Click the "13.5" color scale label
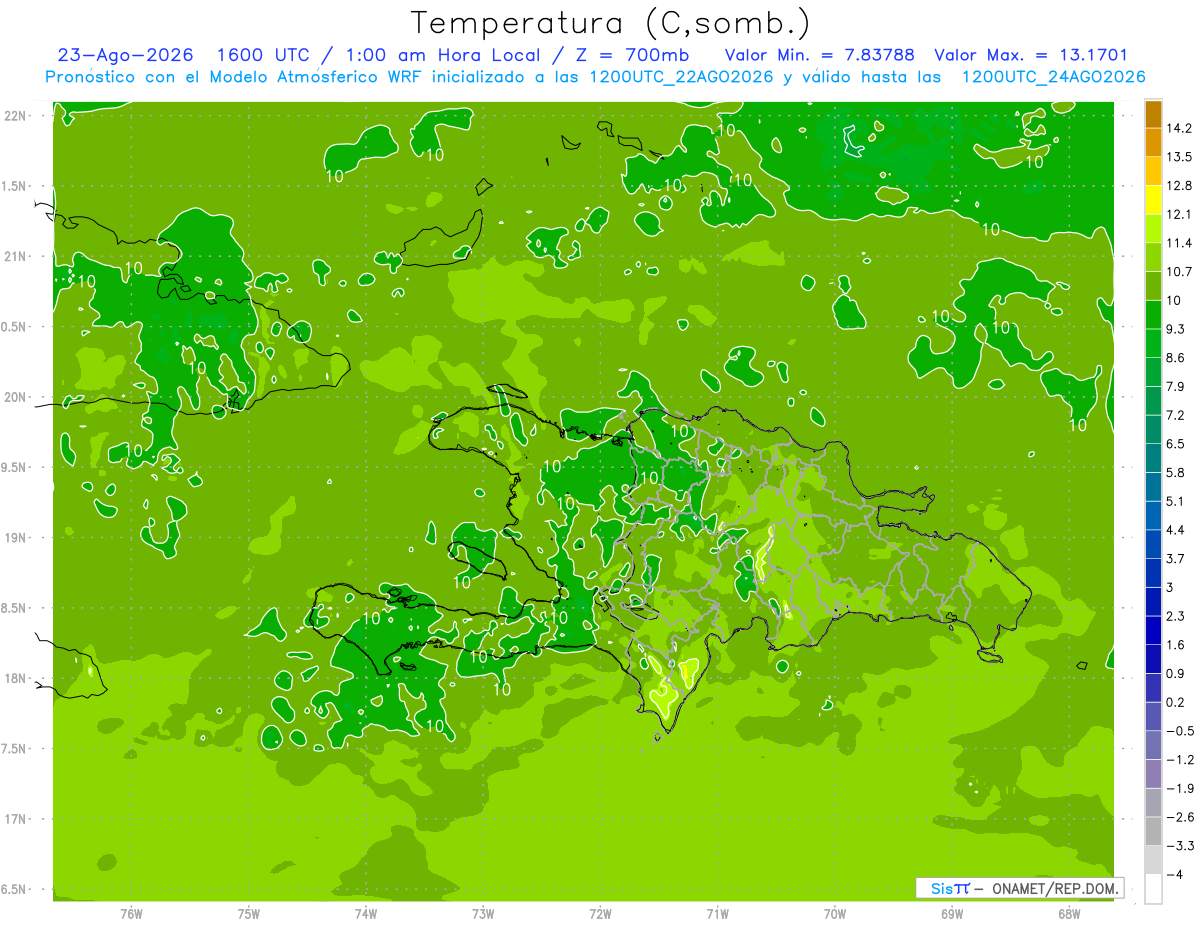 point(1181,157)
